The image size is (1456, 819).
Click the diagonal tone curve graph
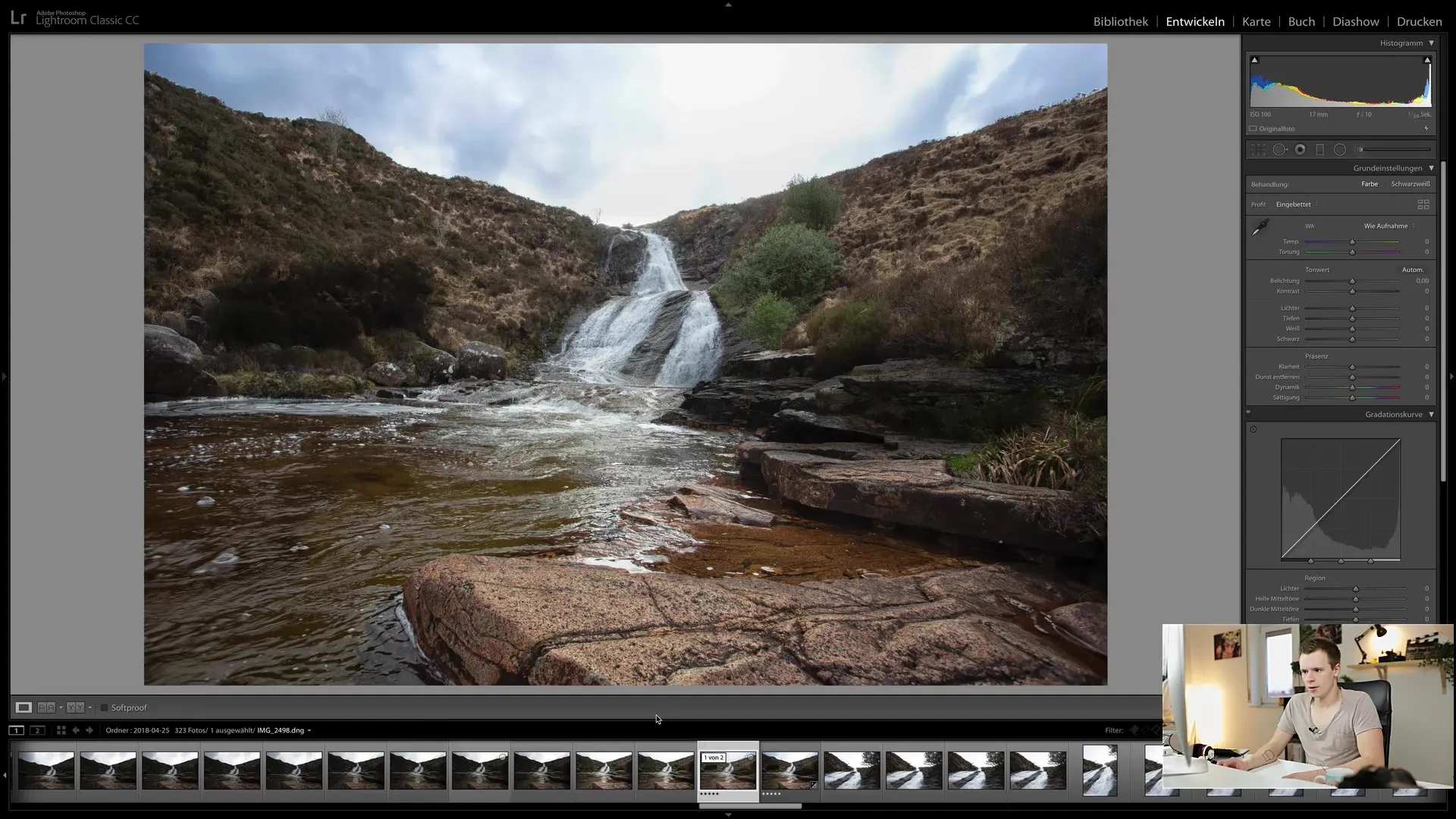(1341, 500)
